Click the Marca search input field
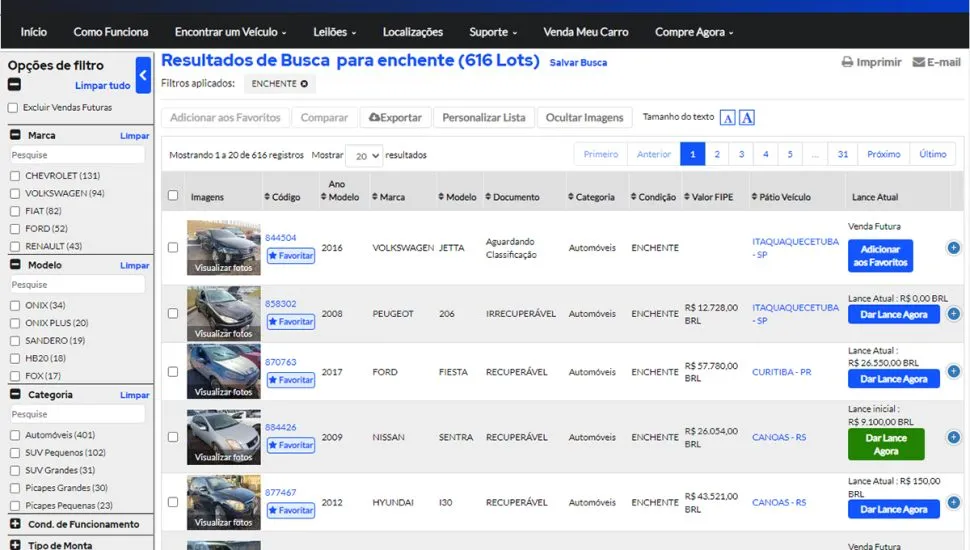Viewport: 970px width, 550px height. pyautogui.click(x=77, y=156)
